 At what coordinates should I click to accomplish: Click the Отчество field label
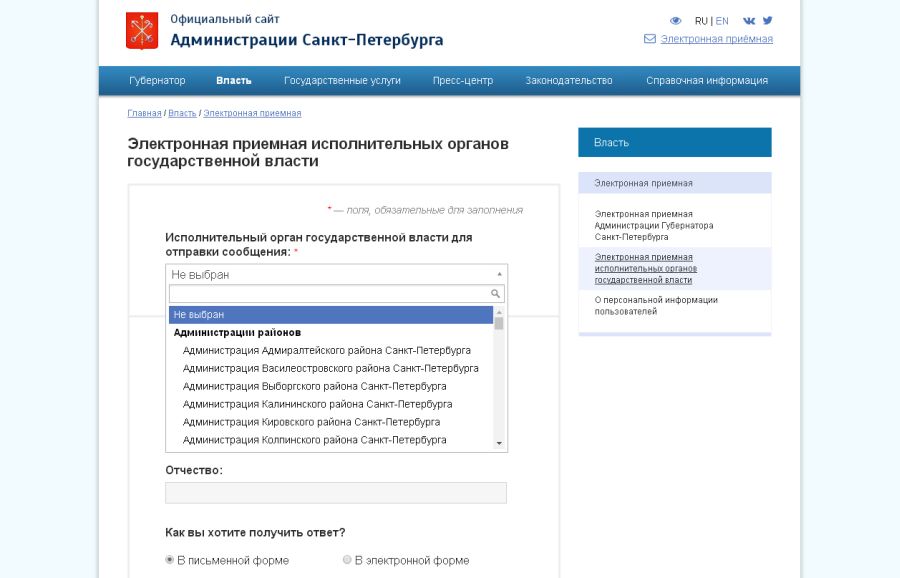click(193, 470)
